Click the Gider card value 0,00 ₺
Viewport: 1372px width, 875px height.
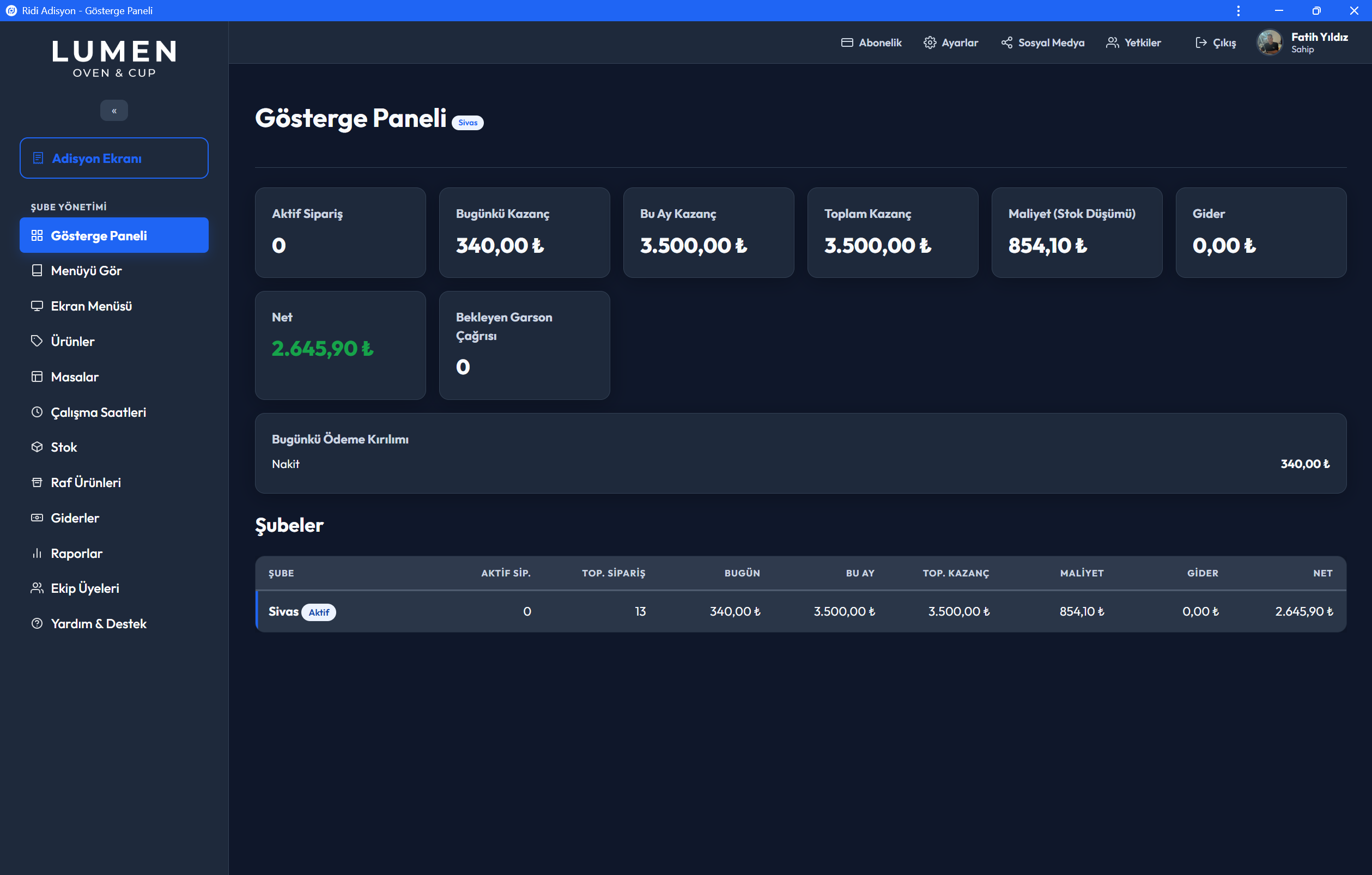(1224, 246)
